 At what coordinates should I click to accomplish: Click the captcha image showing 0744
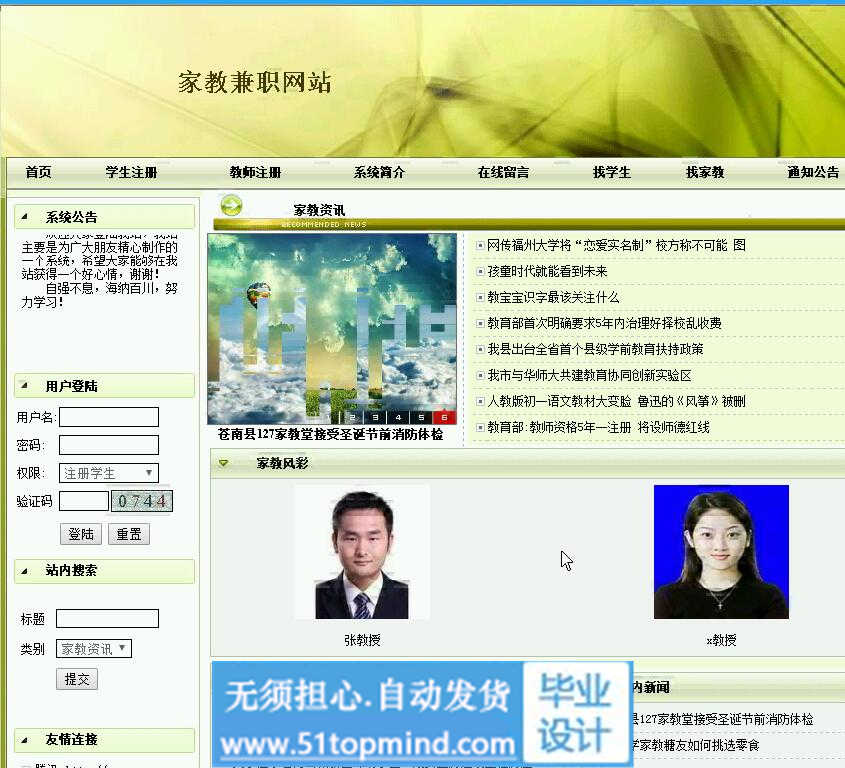point(142,501)
